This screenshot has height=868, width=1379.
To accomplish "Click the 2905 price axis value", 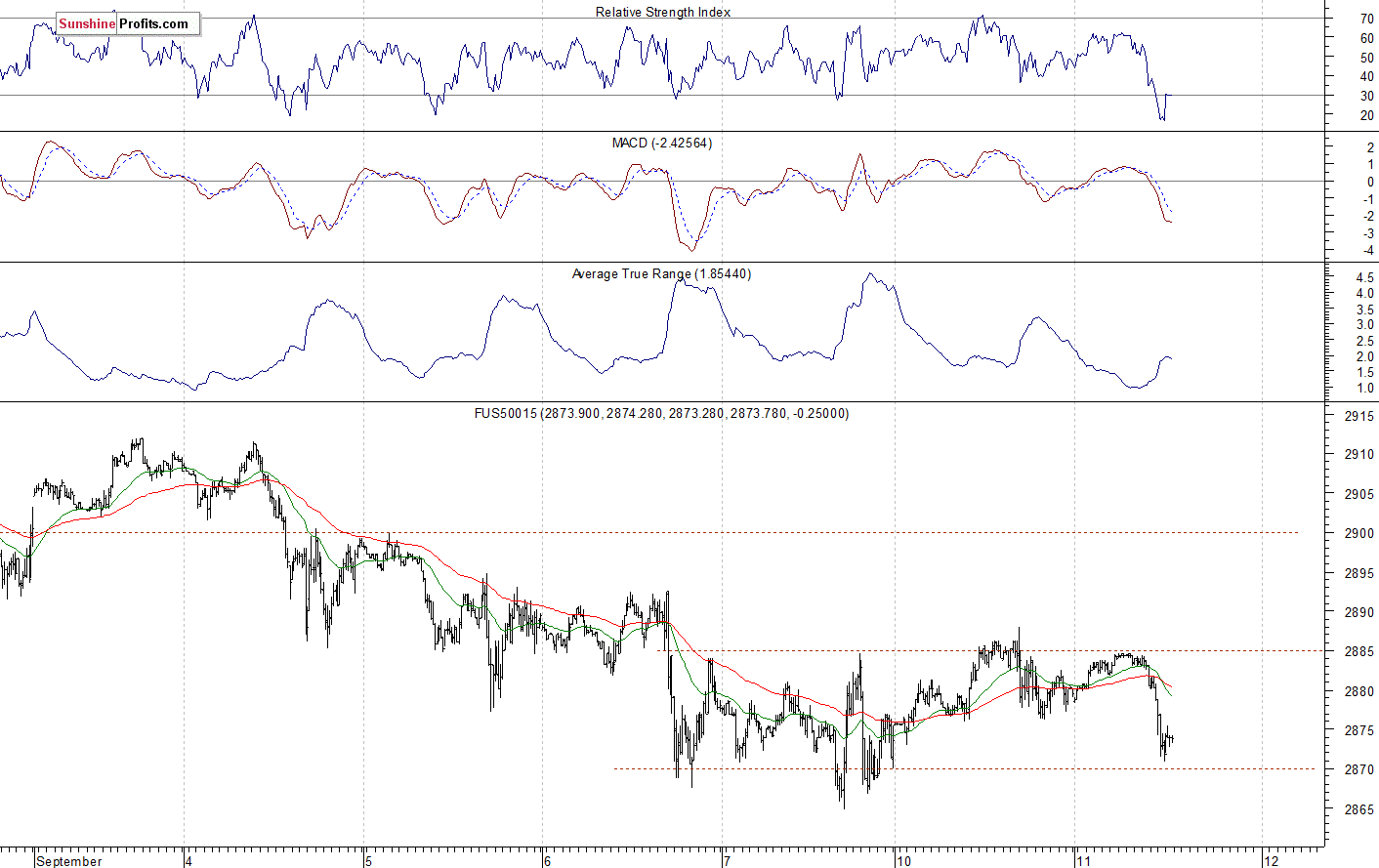I will click(1359, 494).
